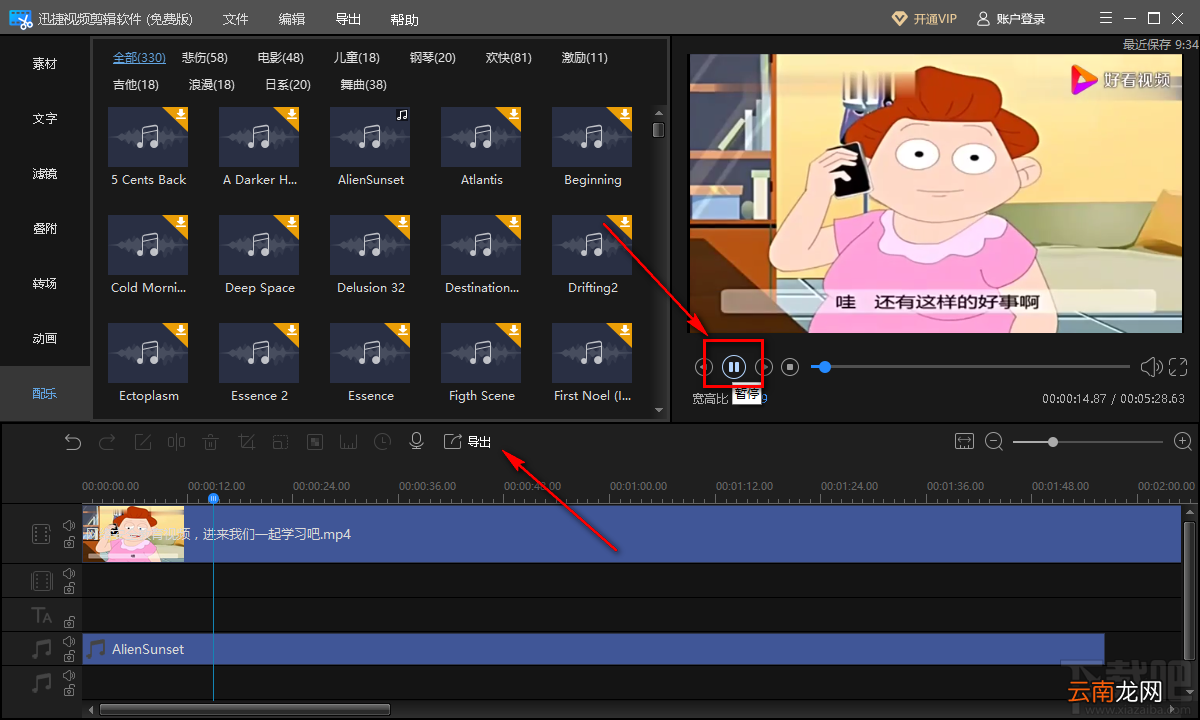Switch to the 转场 transitions panel
The height and width of the screenshot is (720, 1200).
(45, 283)
